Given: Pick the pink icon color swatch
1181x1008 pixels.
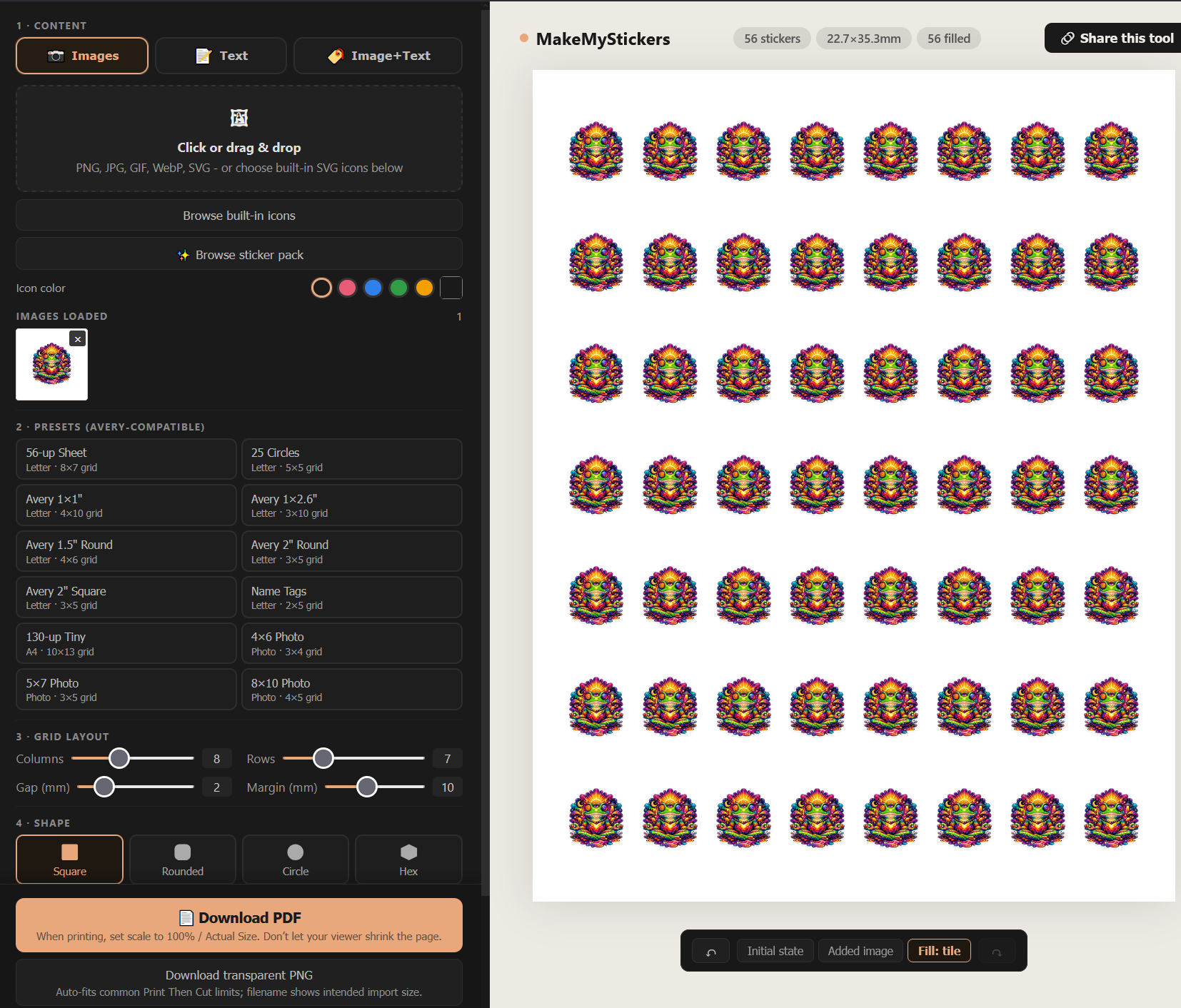Looking at the screenshot, I should tap(347, 288).
